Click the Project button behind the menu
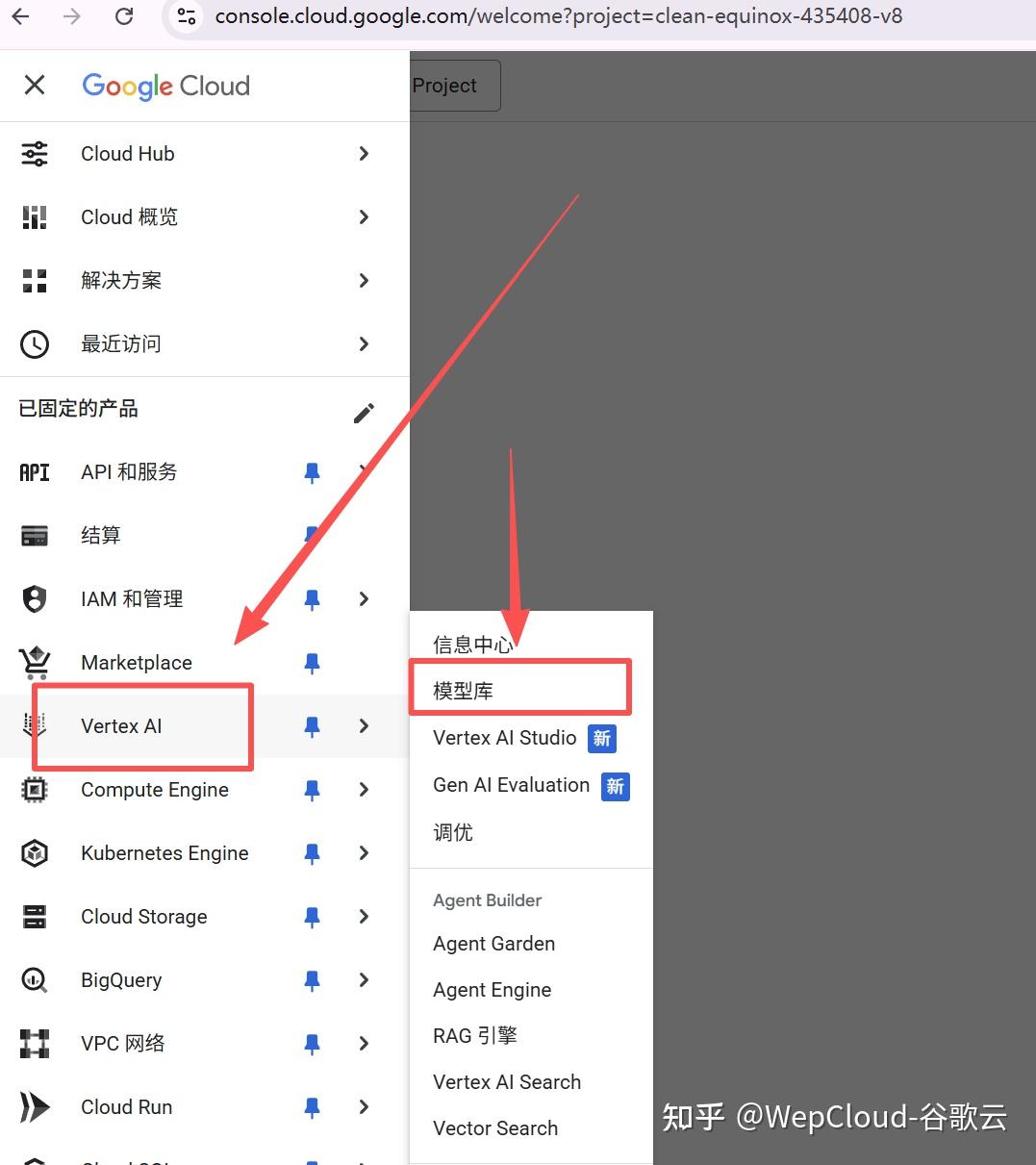Image resolution: width=1036 pixels, height=1165 pixels. [455, 86]
